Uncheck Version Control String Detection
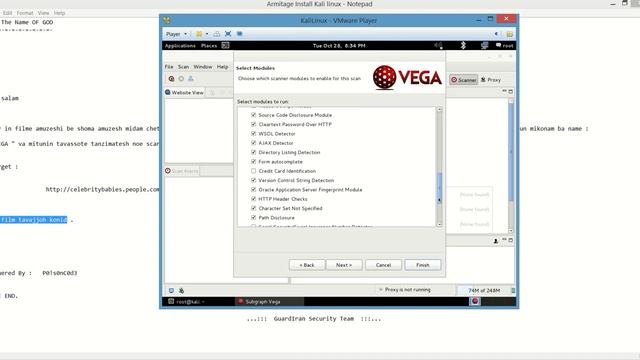This screenshot has height=360, width=640. pos(253,180)
